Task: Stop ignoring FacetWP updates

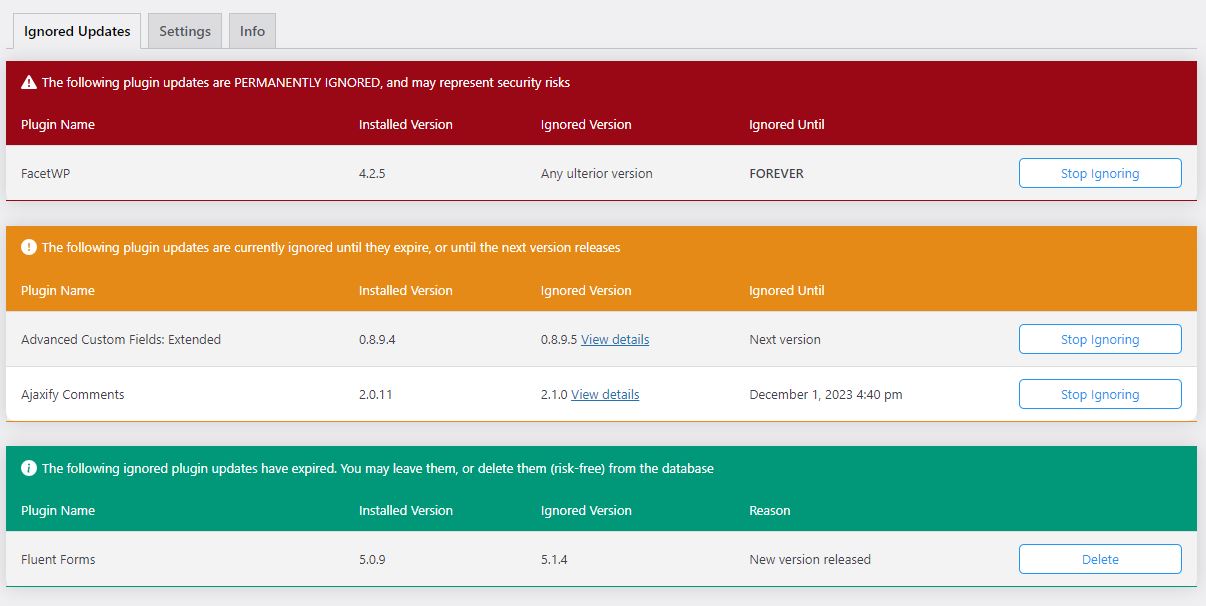Action: click(x=1099, y=173)
